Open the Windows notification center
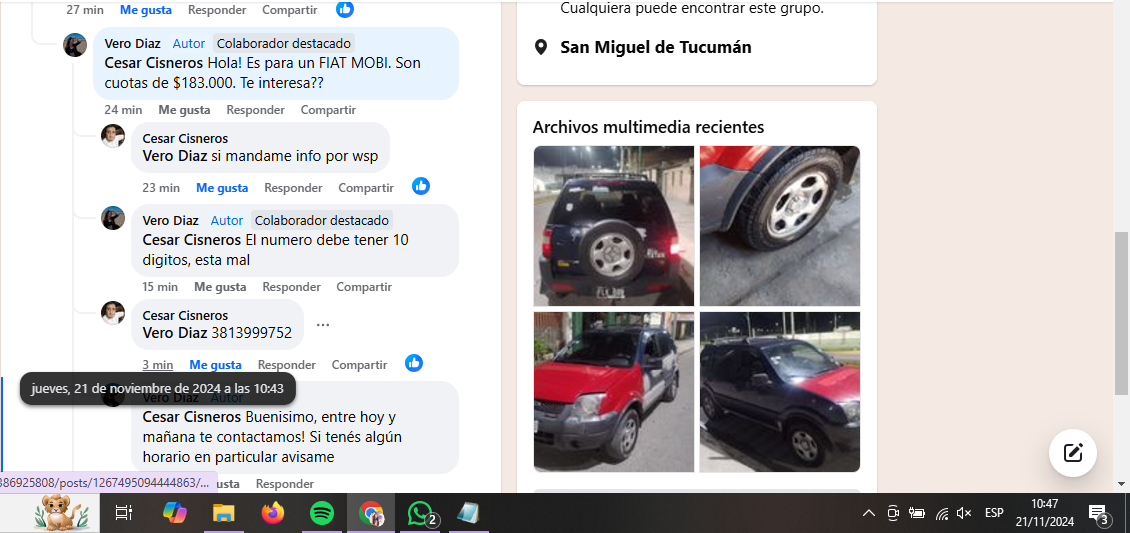 1098,514
